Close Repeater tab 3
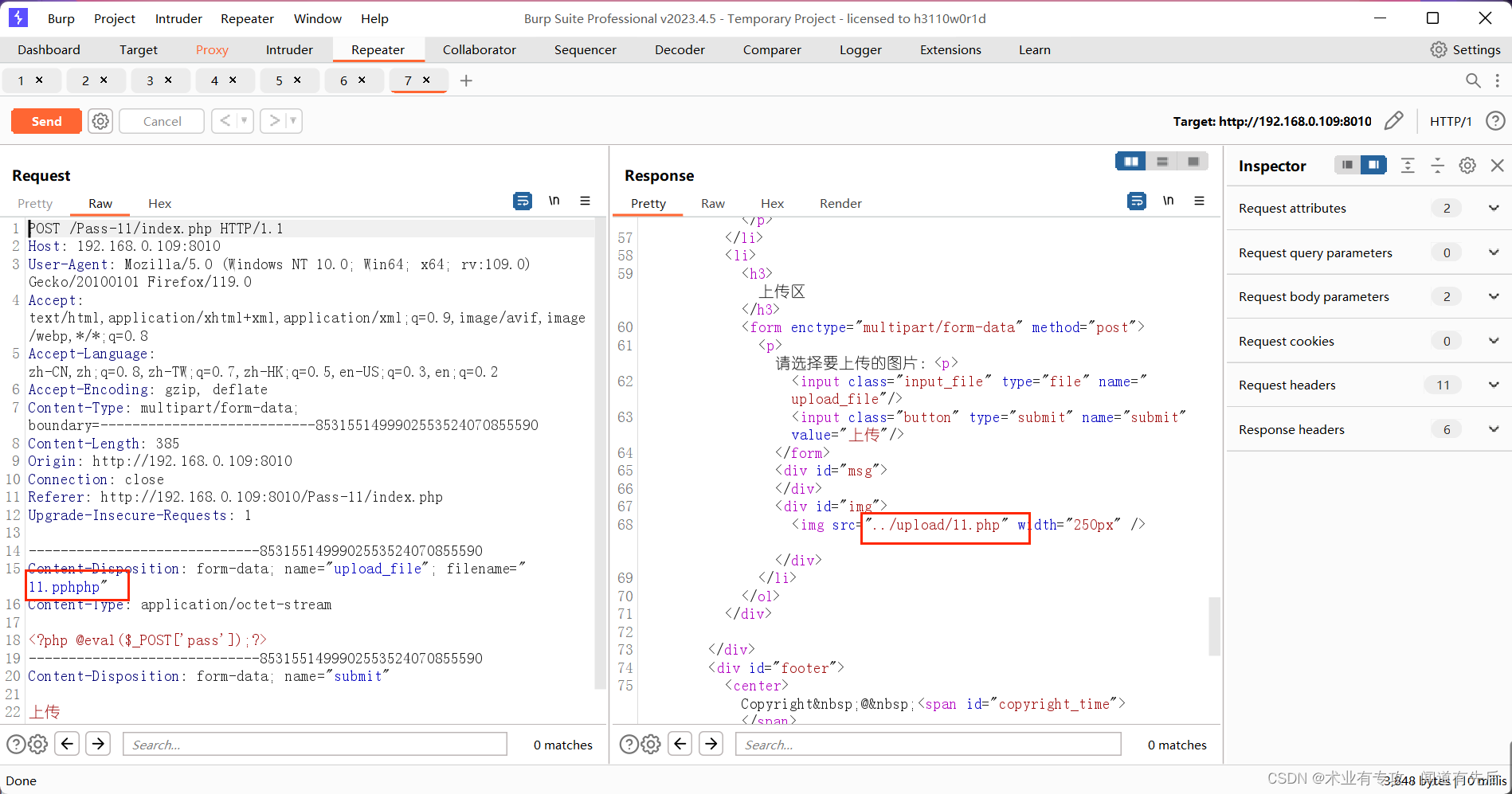The image size is (1512, 794). coord(168,80)
